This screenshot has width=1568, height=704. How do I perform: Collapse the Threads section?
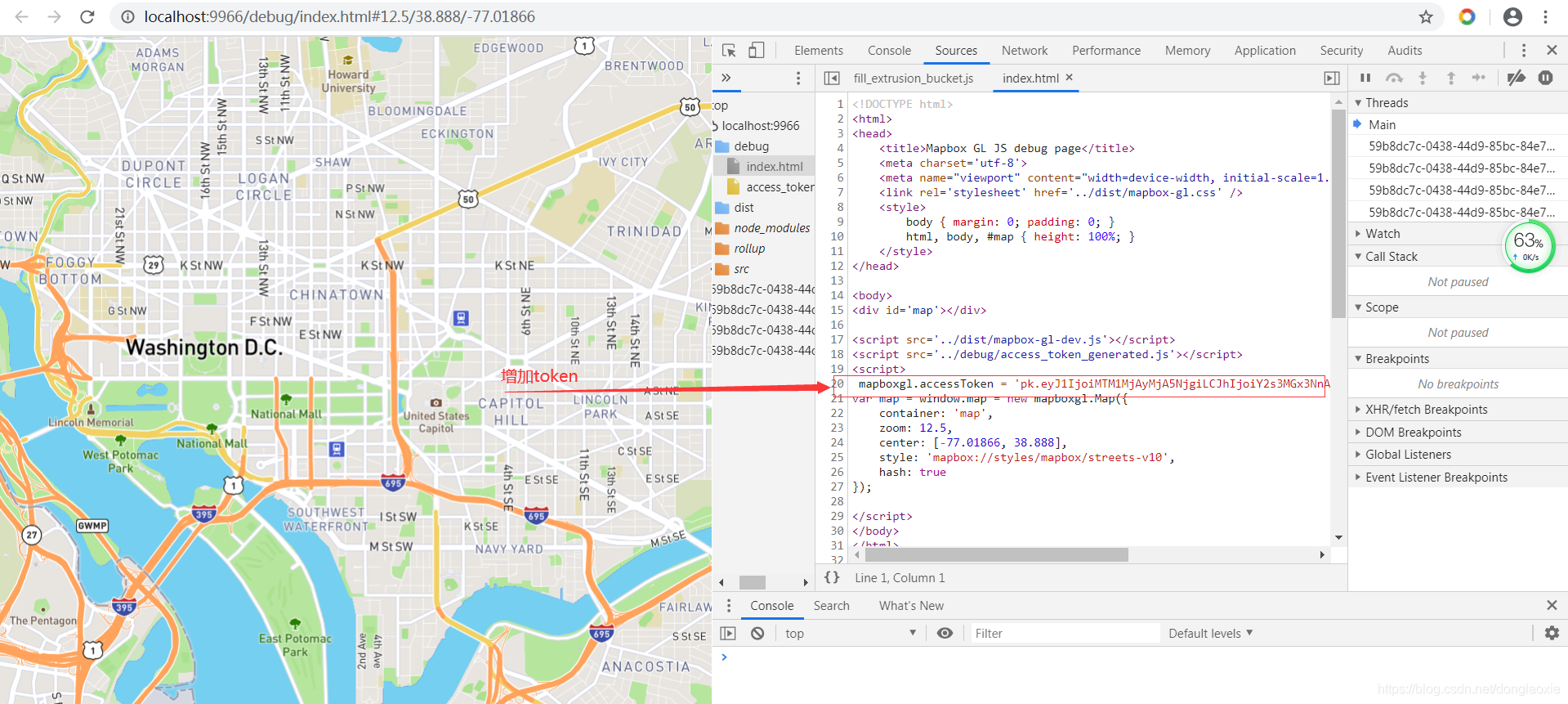click(1458, 103)
